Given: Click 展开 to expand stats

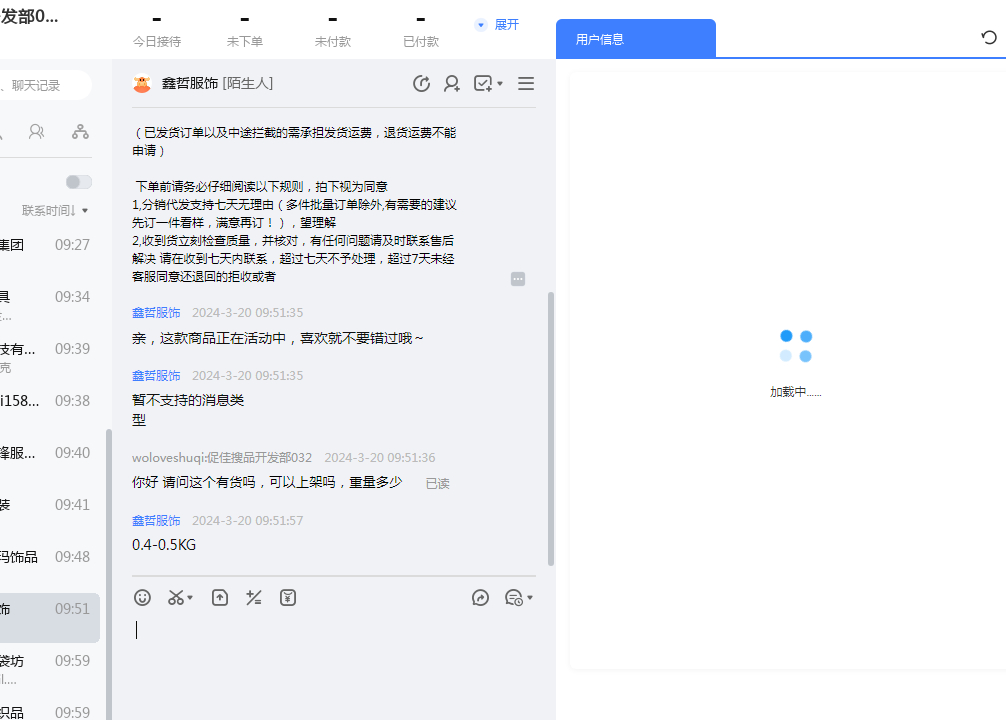Looking at the screenshot, I should pos(498,25).
